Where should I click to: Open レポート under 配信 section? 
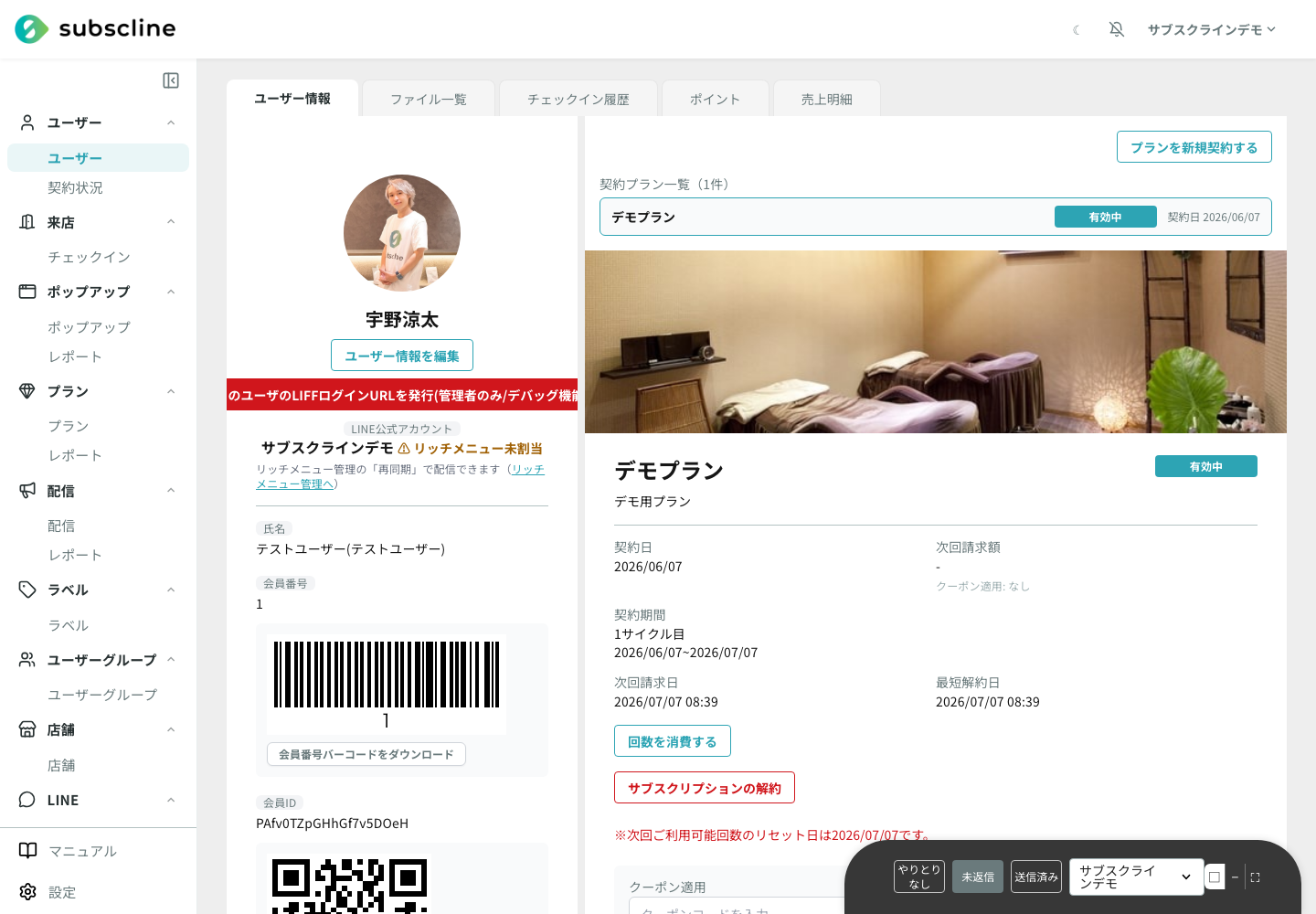click(x=75, y=555)
